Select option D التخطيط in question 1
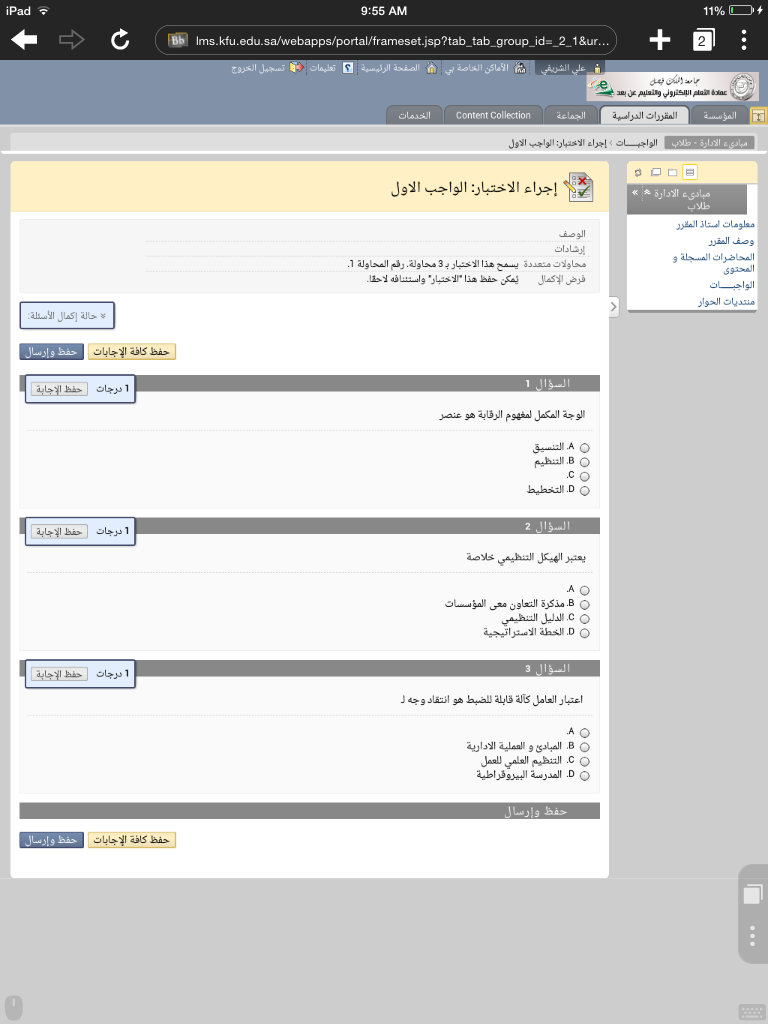The height and width of the screenshot is (1024, 768). (584, 491)
